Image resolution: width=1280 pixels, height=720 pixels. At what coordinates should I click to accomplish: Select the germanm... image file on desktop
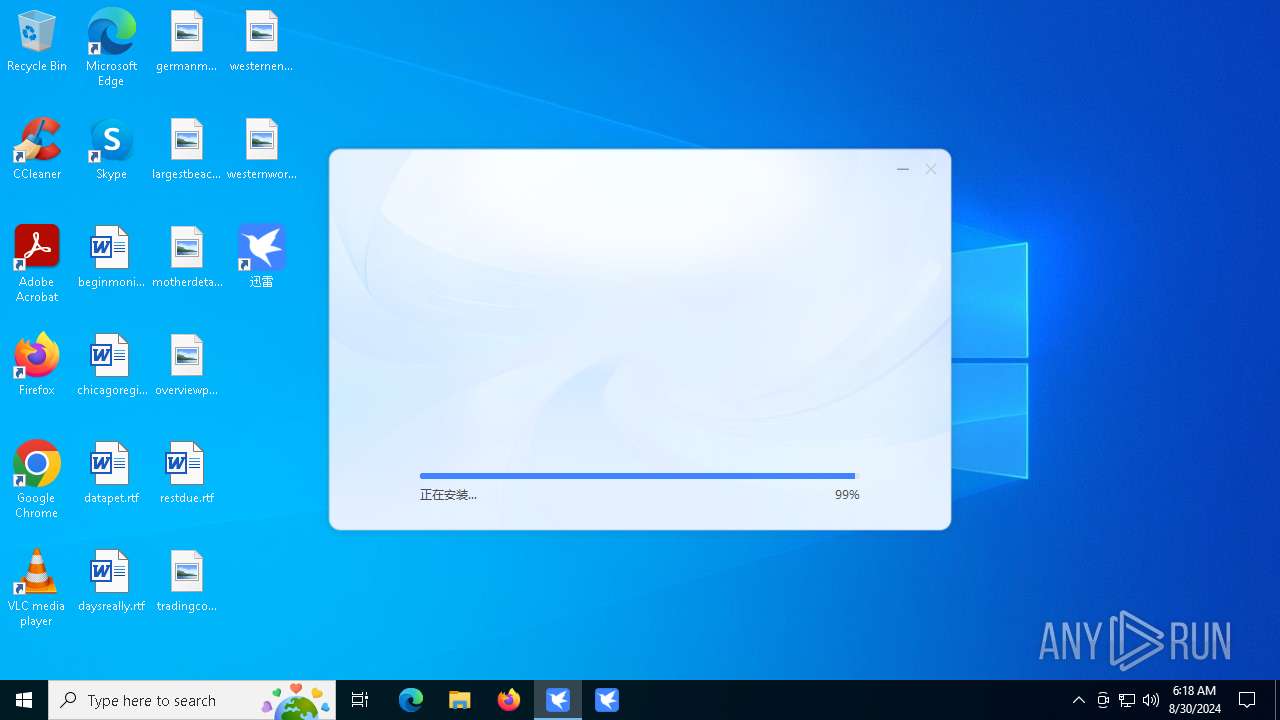186,42
